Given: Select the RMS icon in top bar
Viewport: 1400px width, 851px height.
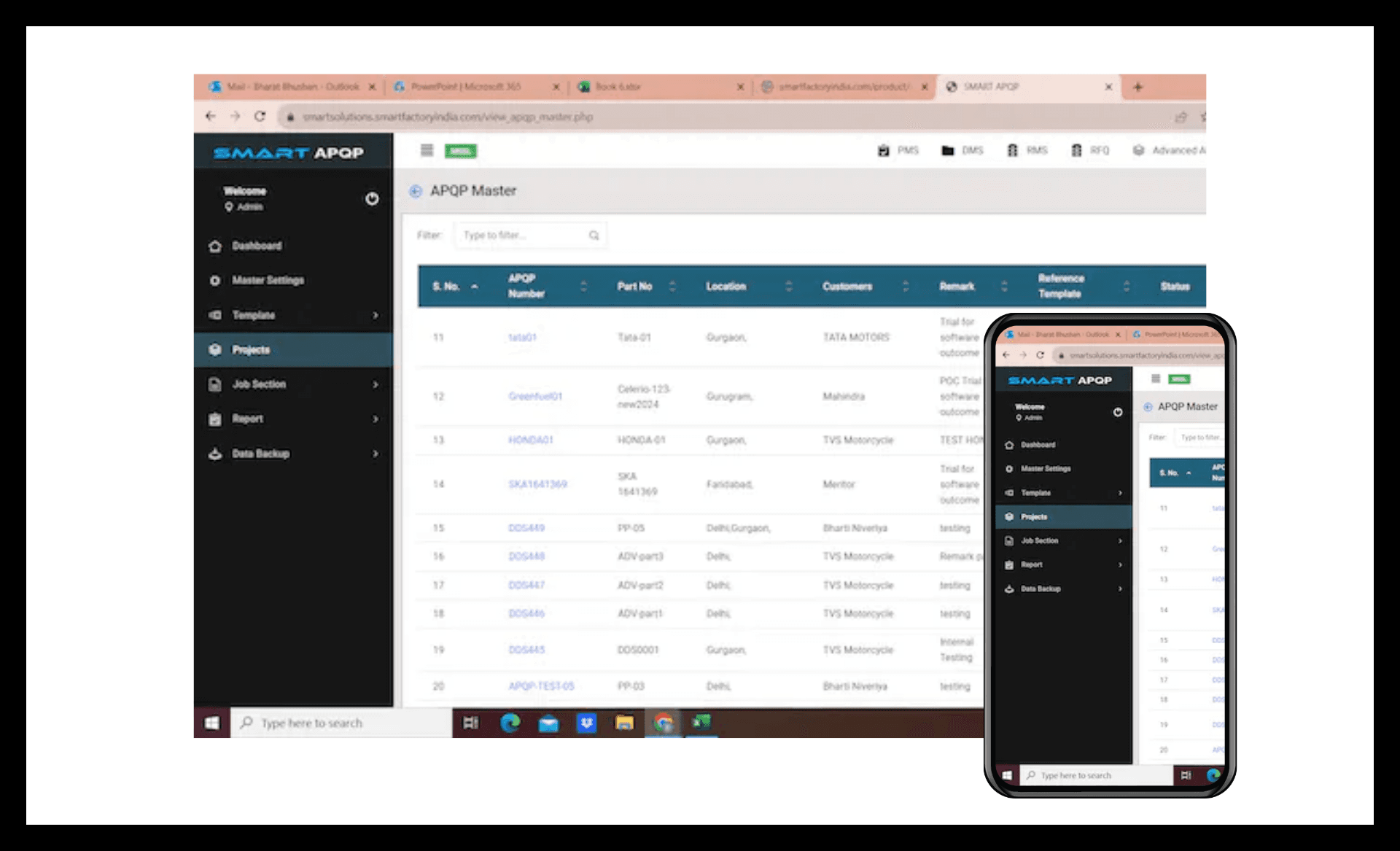Looking at the screenshot, I should pos(1013,150).
